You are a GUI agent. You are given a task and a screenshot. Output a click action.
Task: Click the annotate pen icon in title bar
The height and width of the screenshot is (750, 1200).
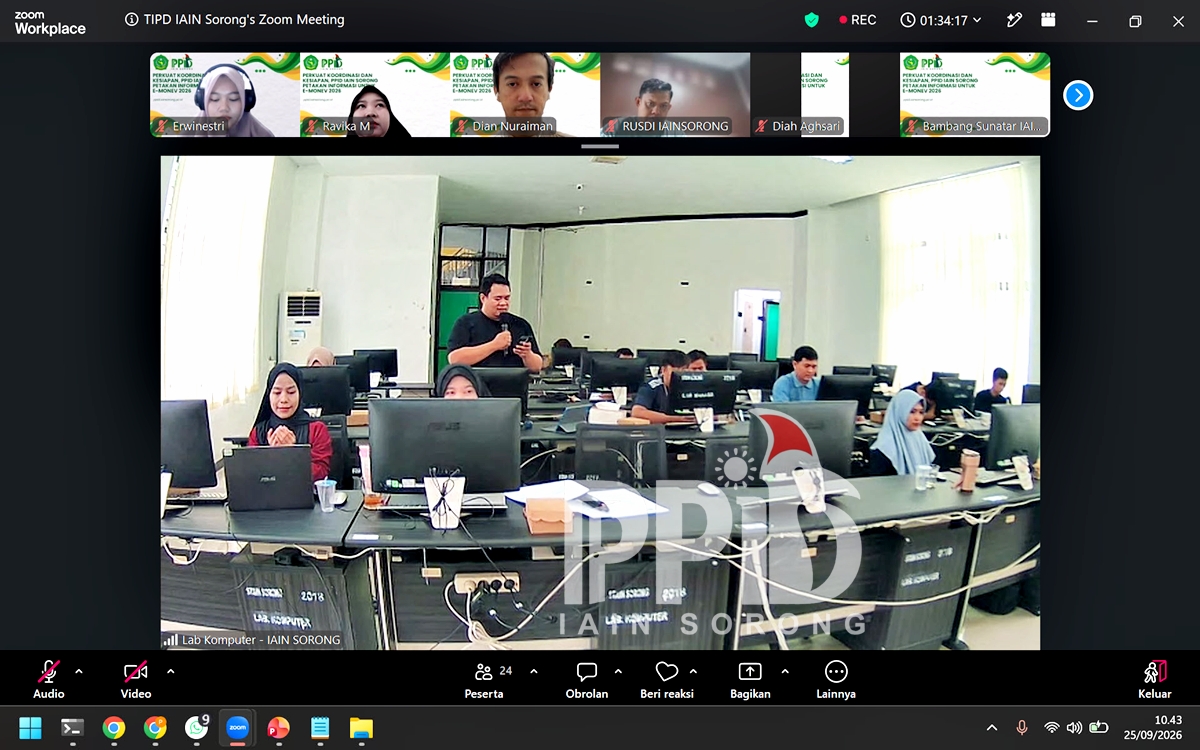(x=1014, y=20)
